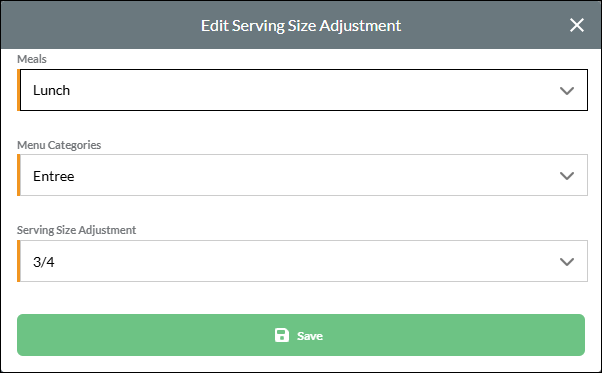Click the Serving Size Adjustment field label

(76, 230)
